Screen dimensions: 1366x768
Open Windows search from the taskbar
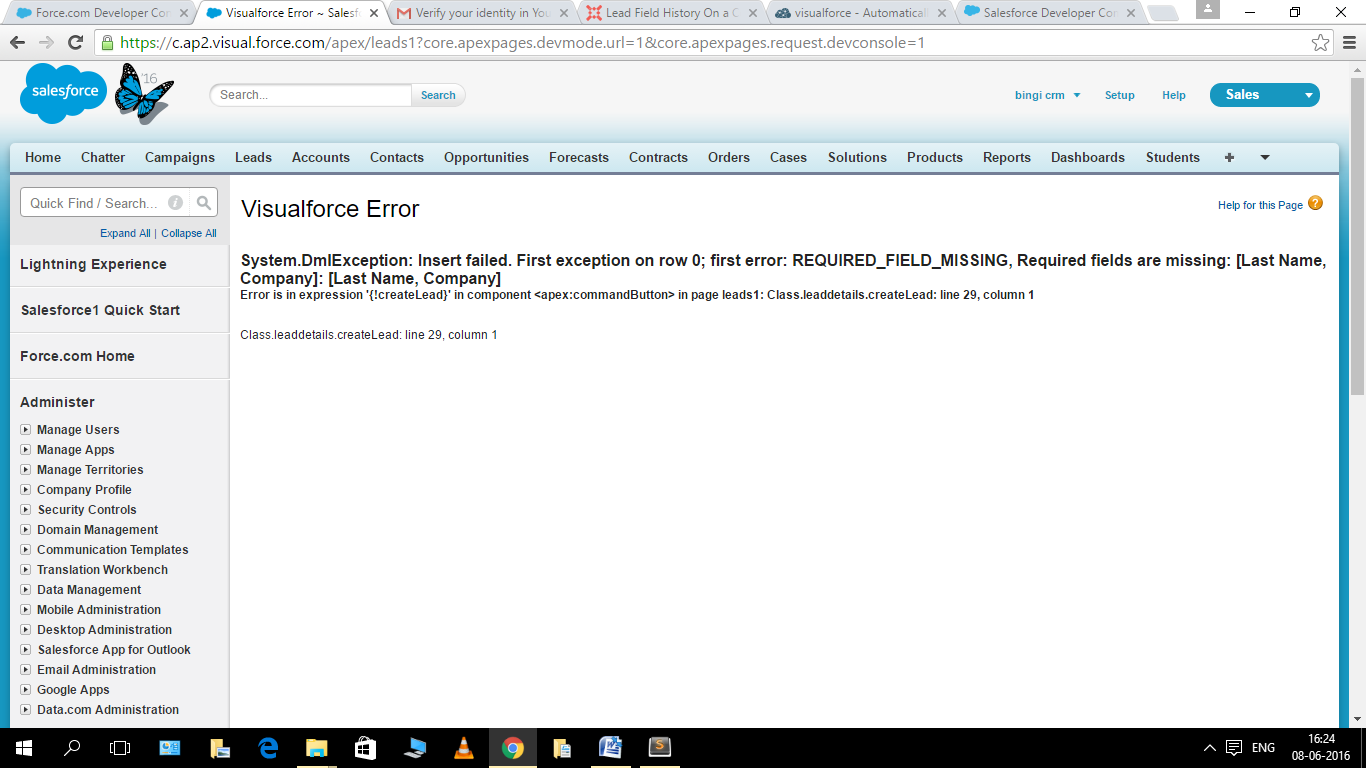click(x=72, y=748)
